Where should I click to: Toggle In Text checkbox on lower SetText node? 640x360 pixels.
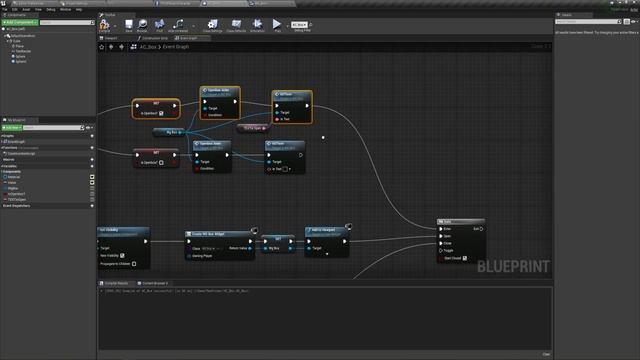(285, 169)
